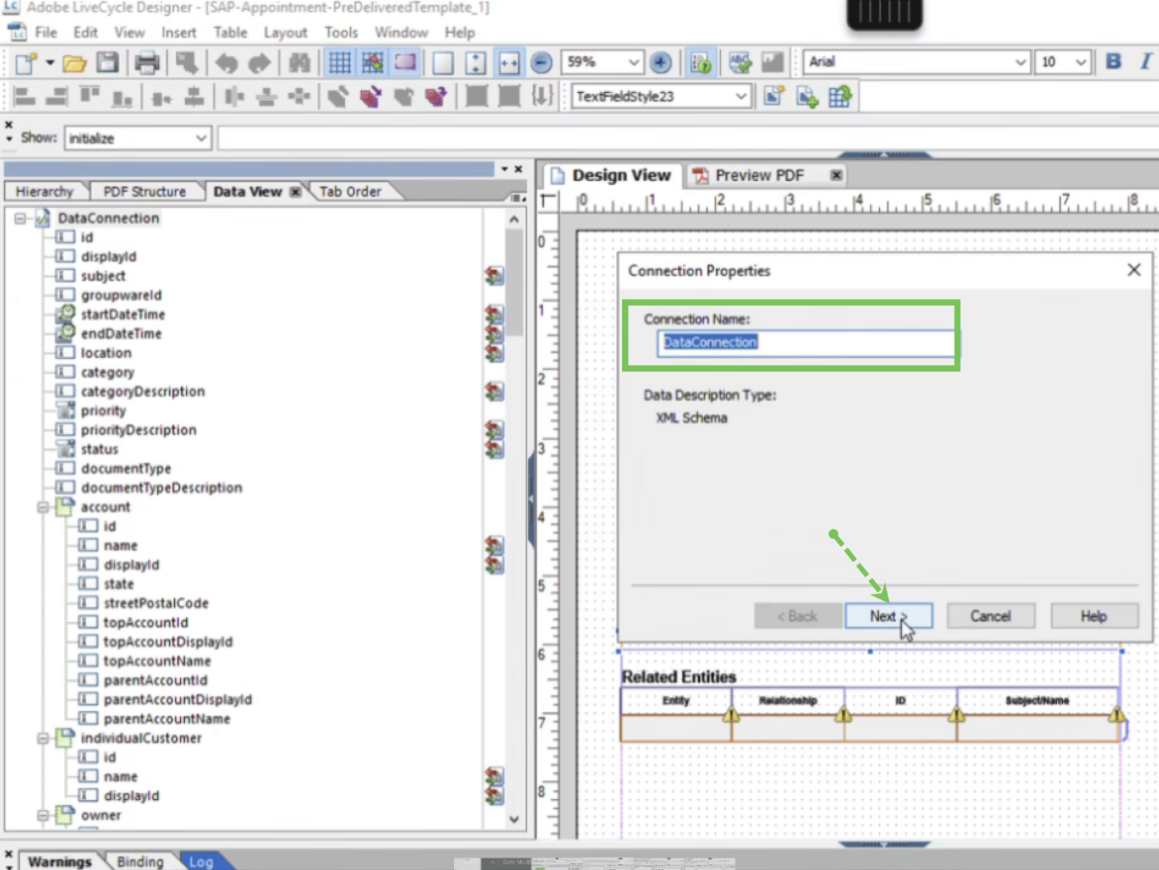Align selected objects to top

tap(89, 96)
